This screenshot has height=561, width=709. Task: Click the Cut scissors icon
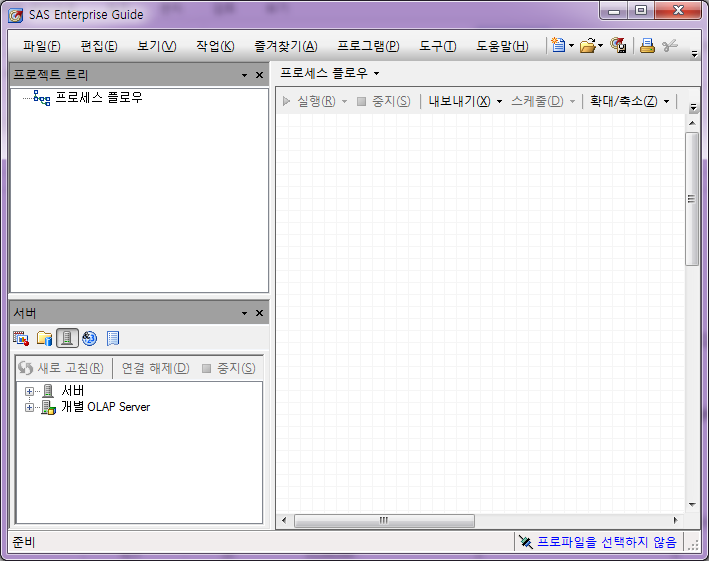[x=670, y=45]
